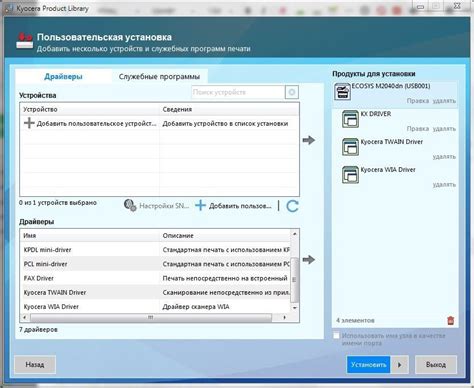Viewport: 474px width, 388px height.
Task: Click the Выход button
Action: (x=436, y=365)
